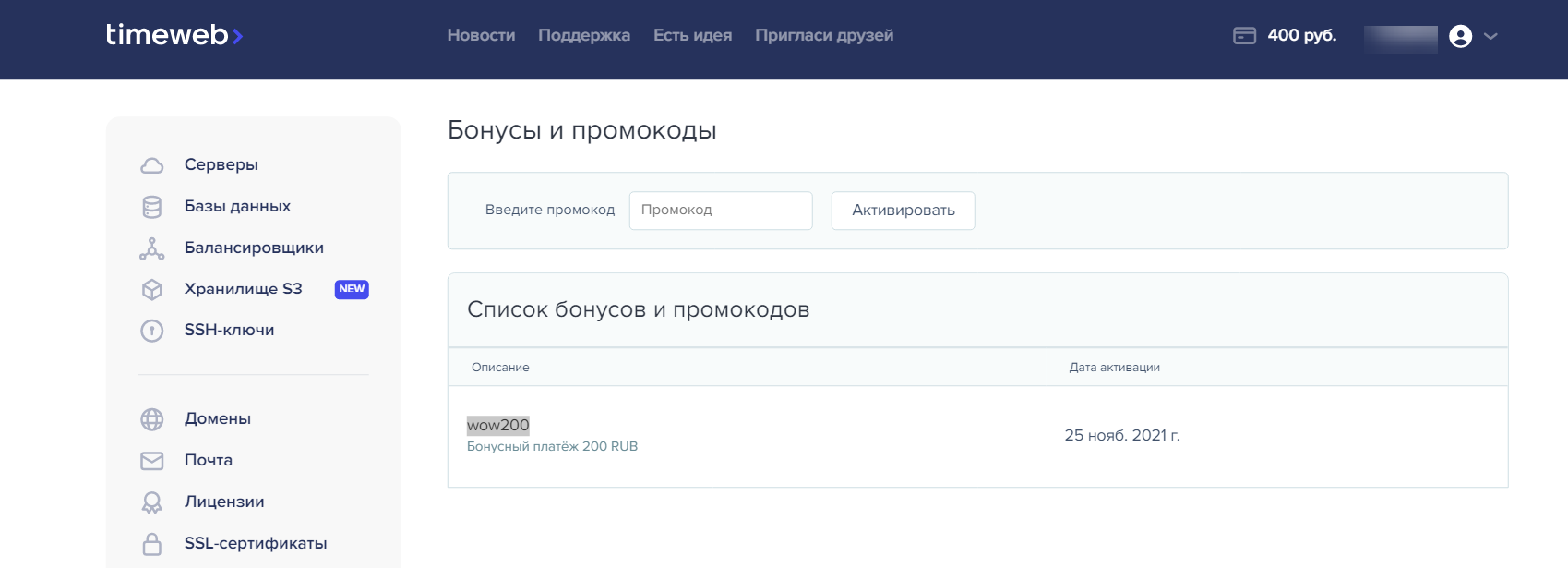Click the balance card icon in header
This screenshot has height=568, width=1568.
click(x=1244, y=36)
